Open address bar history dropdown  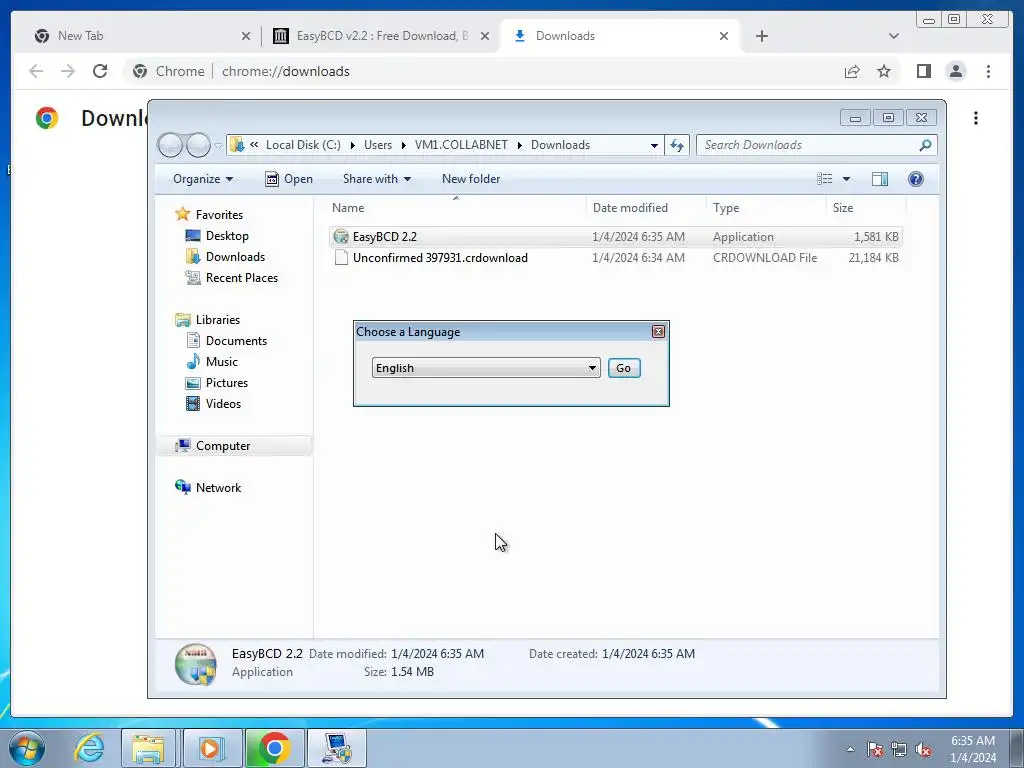654,145
